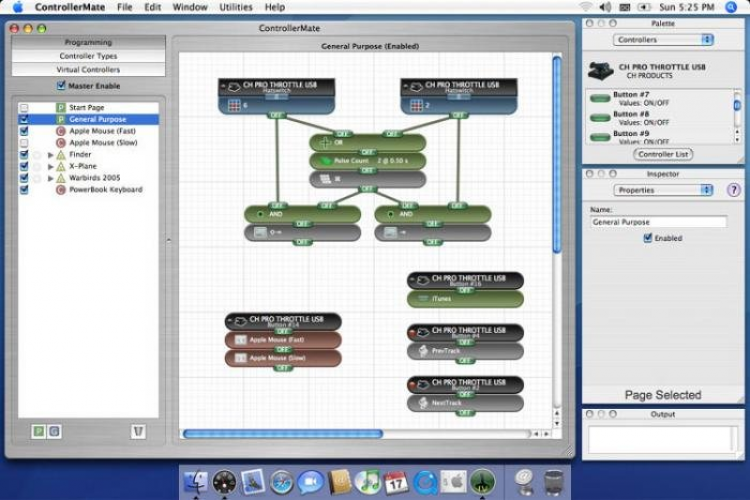The height and width of the screenshot is (500, 750).
Task: Select the Button #7 green icon in the Palette
Action: (x=600, y=99)
